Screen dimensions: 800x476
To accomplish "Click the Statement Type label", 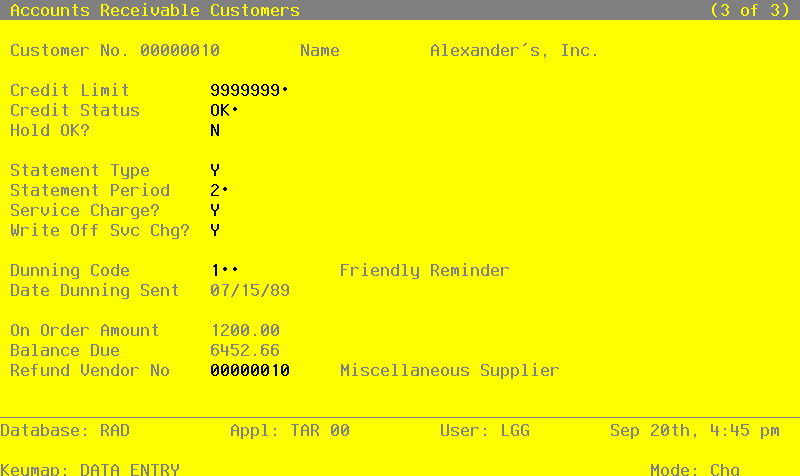I will click(80, 170).
